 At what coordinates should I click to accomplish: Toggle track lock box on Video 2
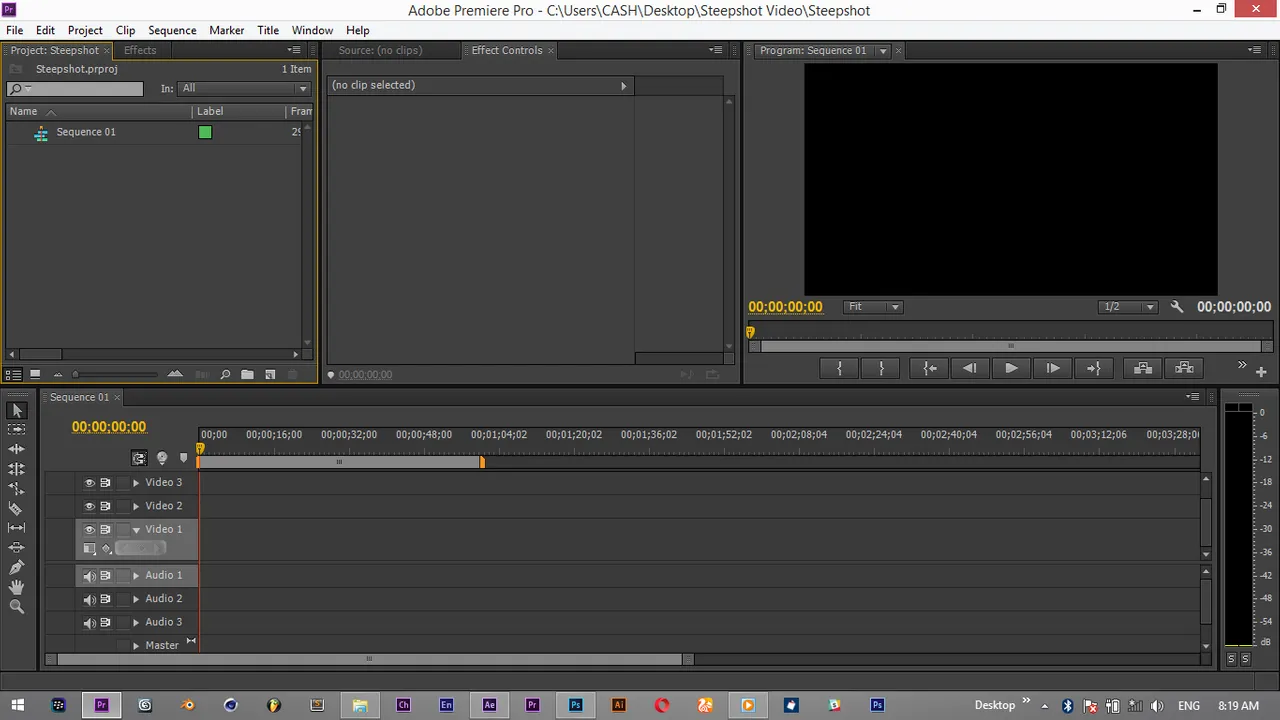coord(123,506)
